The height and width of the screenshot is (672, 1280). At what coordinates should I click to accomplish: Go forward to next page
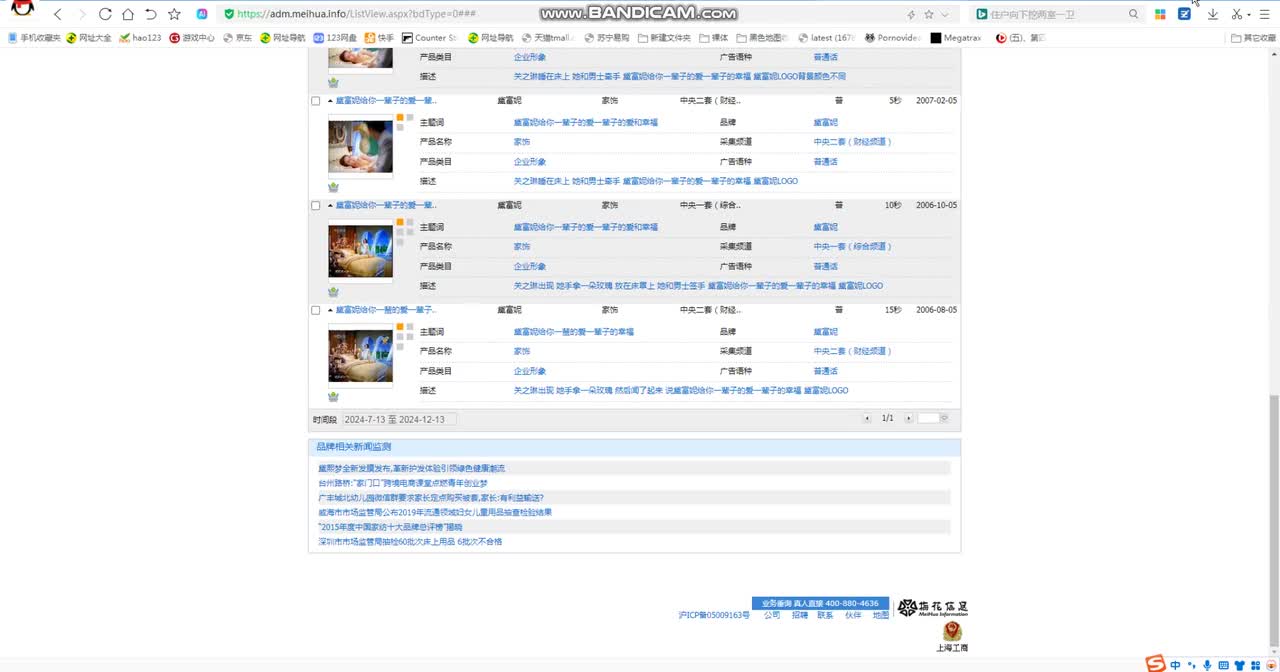82,14
